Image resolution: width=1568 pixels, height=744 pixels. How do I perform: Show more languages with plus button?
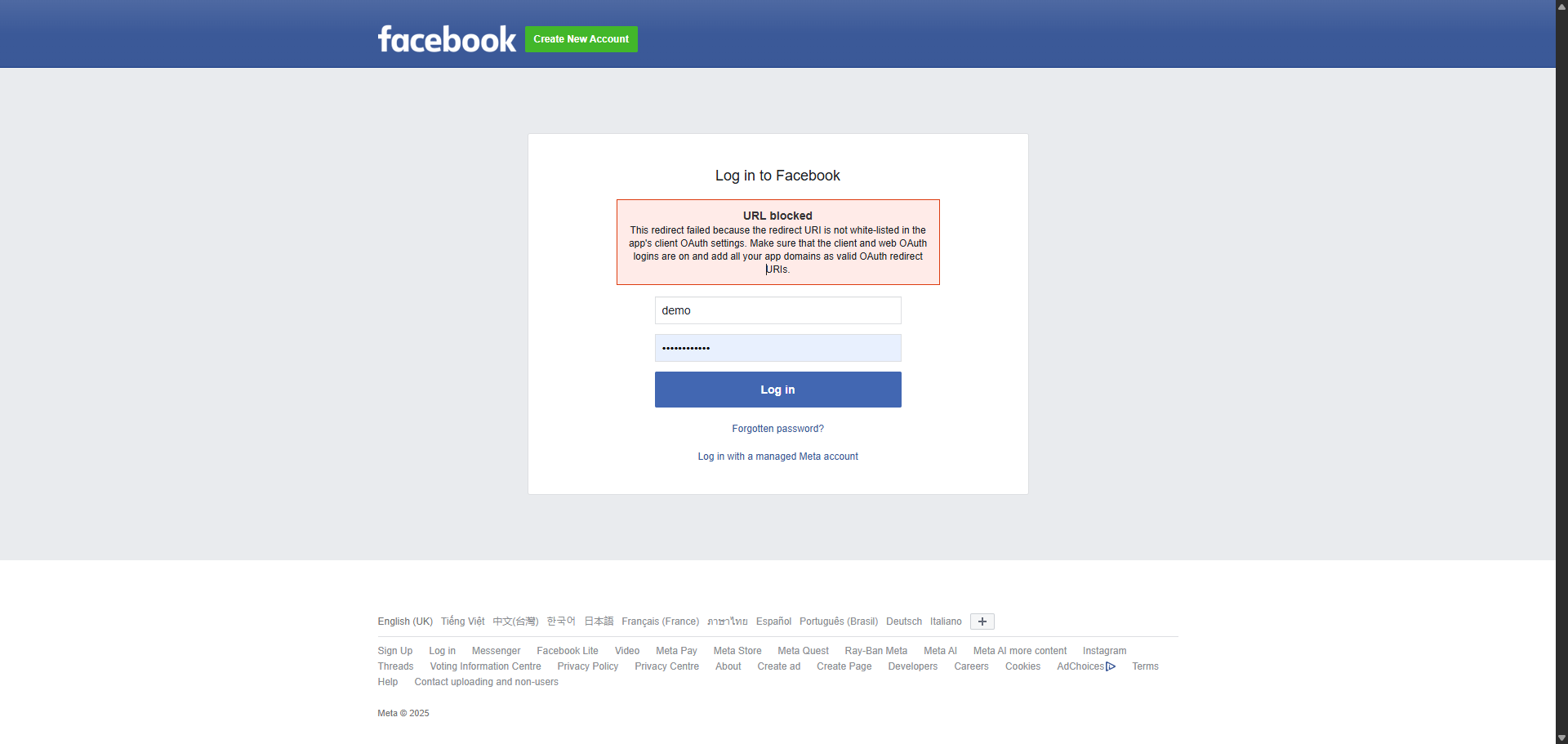pyautogui.click(x=982, y=621)
